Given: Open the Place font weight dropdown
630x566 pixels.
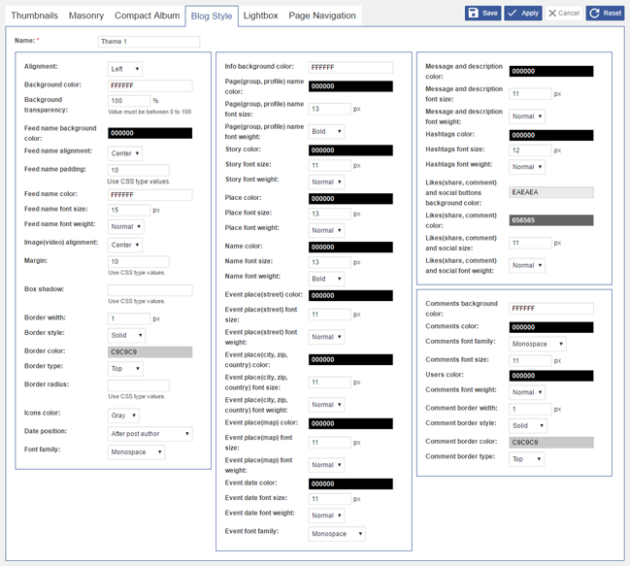Looking at the screenshot, I should click(326, 230).
